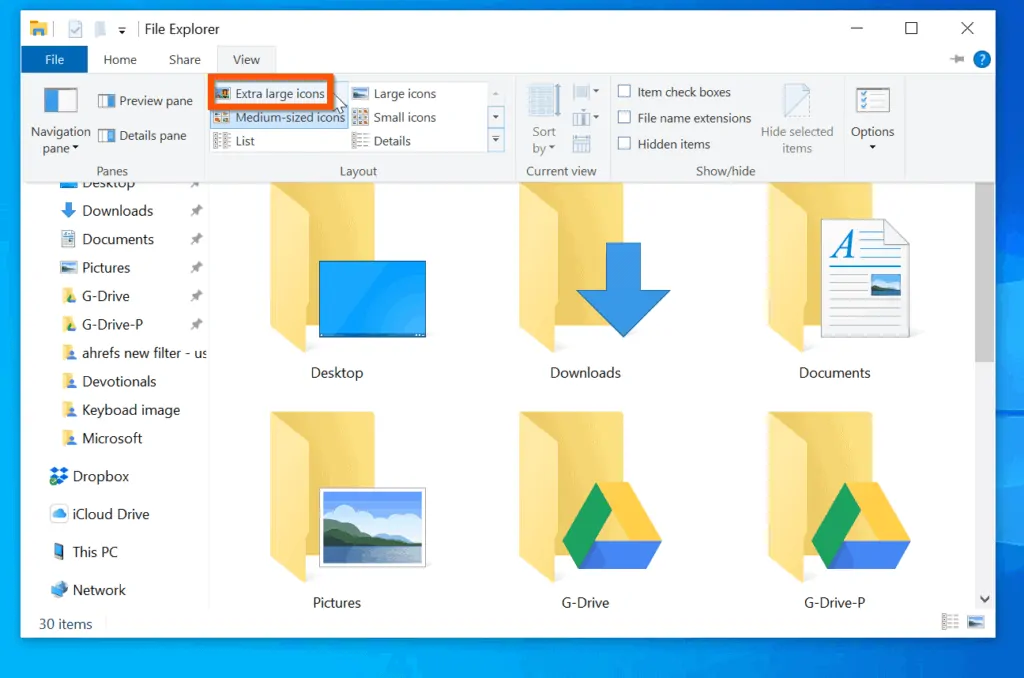Open Dropbox in navigation pane
The height and width of the screenshot is (678, 1024).
click(100, 477)
